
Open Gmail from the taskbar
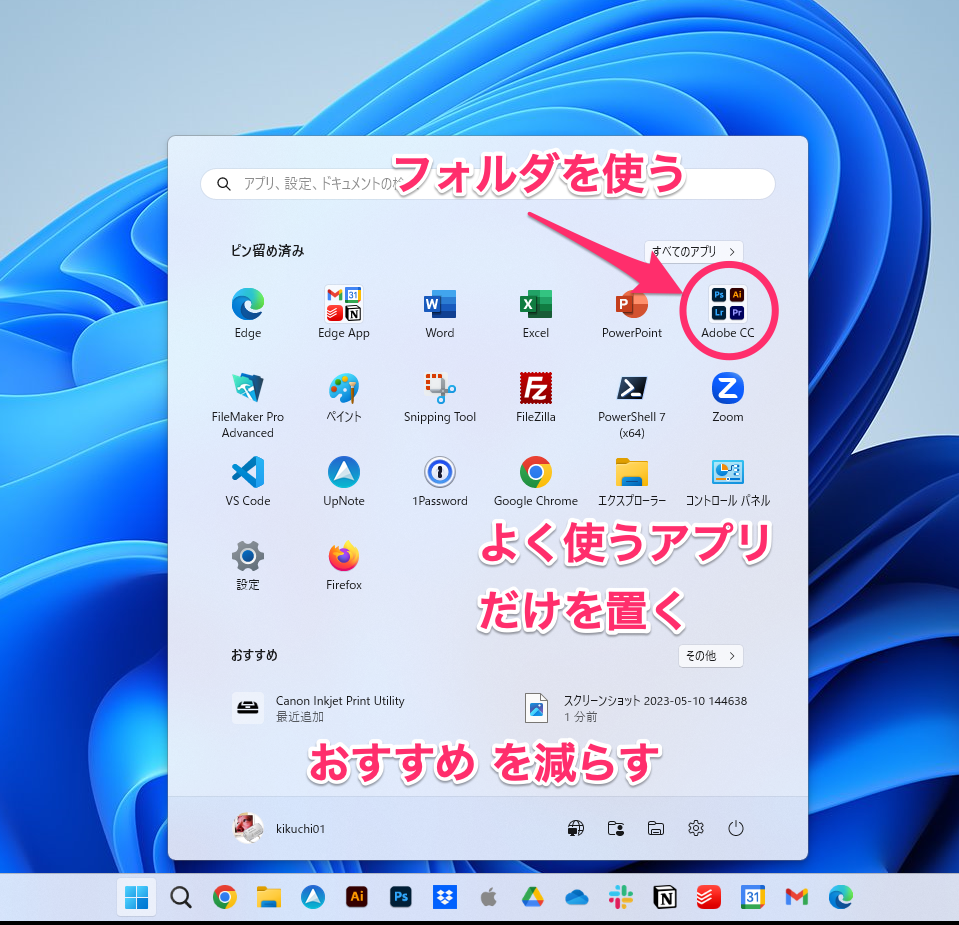point(797,897)
